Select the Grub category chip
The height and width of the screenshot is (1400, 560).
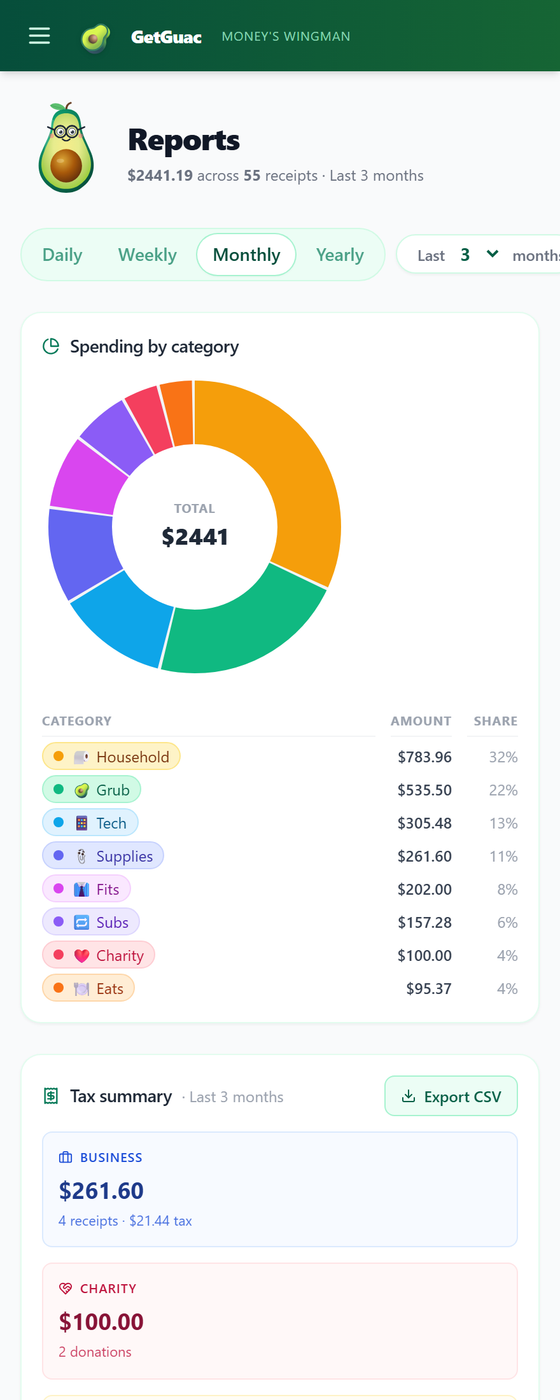point(92,790)
